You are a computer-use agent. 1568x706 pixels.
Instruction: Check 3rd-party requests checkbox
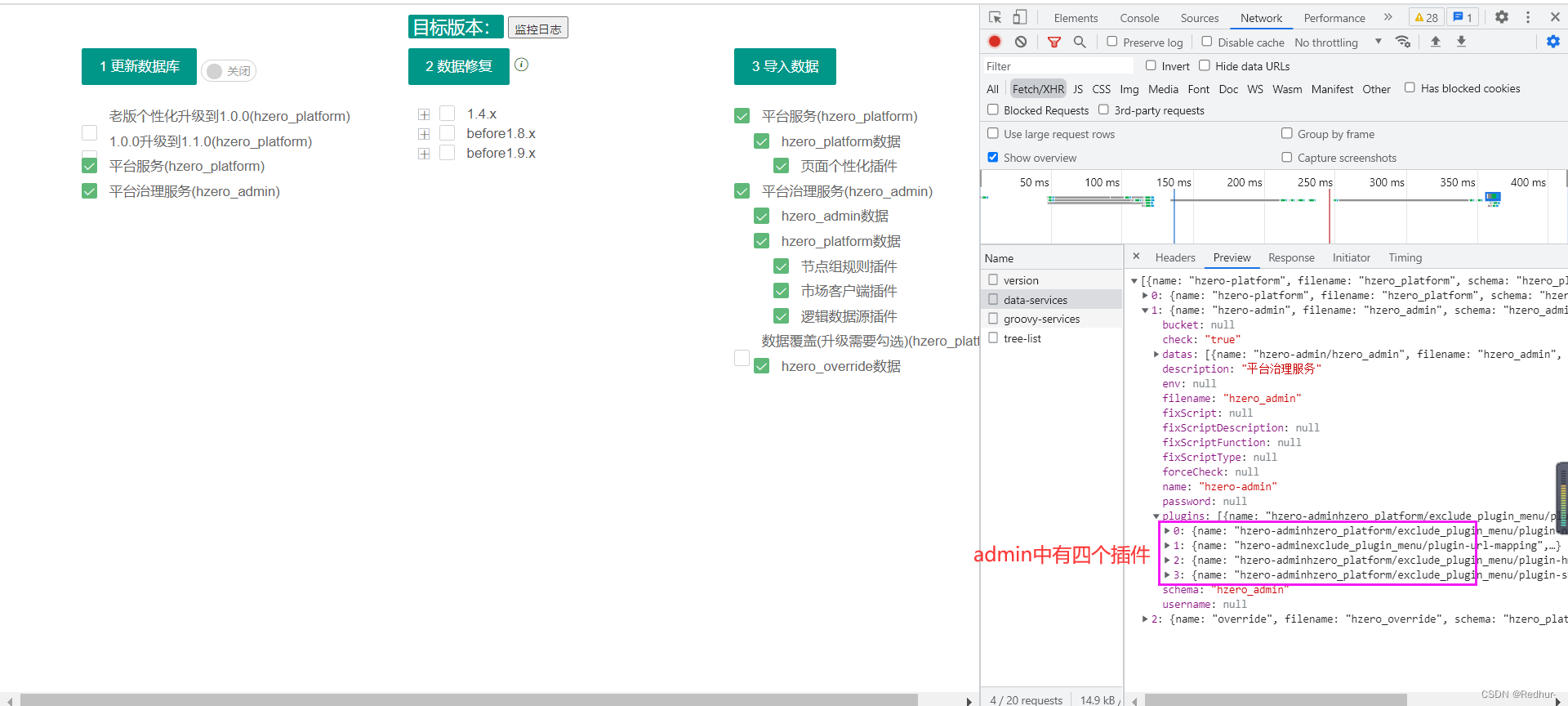pos(1103,109)
